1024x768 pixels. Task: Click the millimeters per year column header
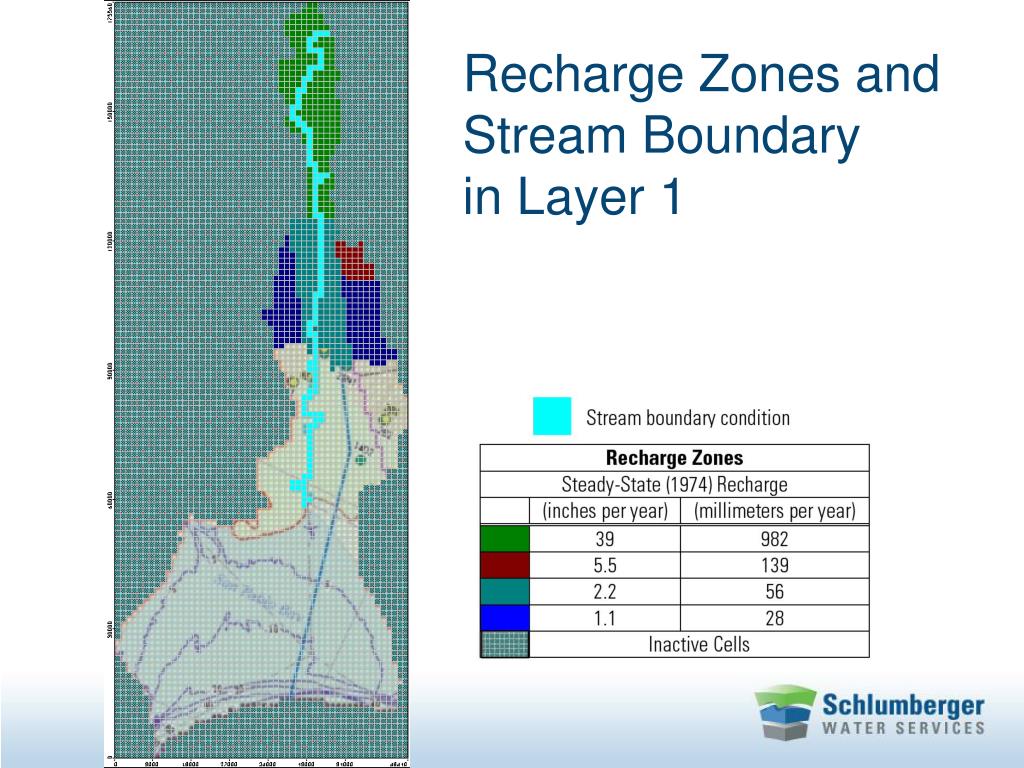[775, 511]
